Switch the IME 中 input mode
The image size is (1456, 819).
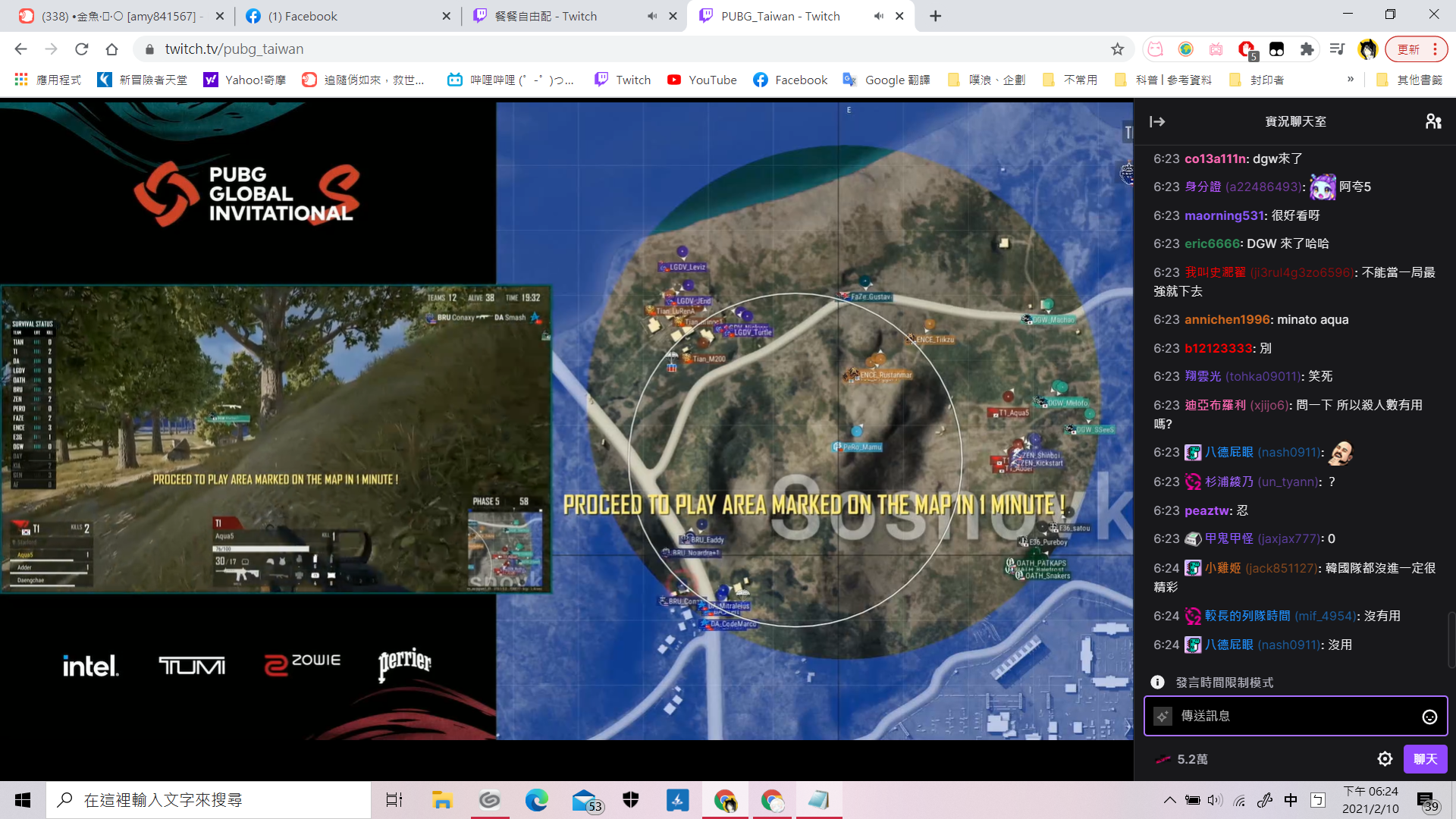coord(1291,800)
